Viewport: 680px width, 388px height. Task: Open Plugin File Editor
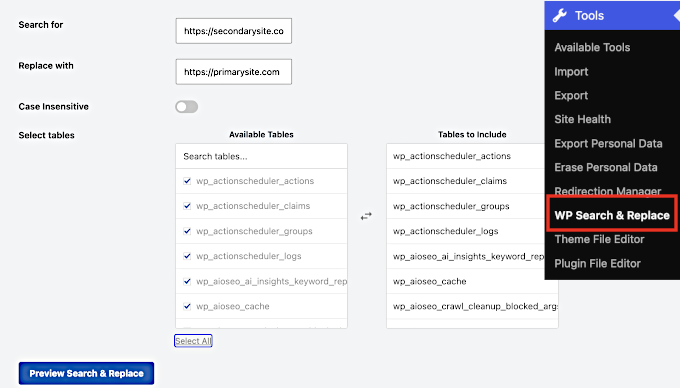click(597, 264)
